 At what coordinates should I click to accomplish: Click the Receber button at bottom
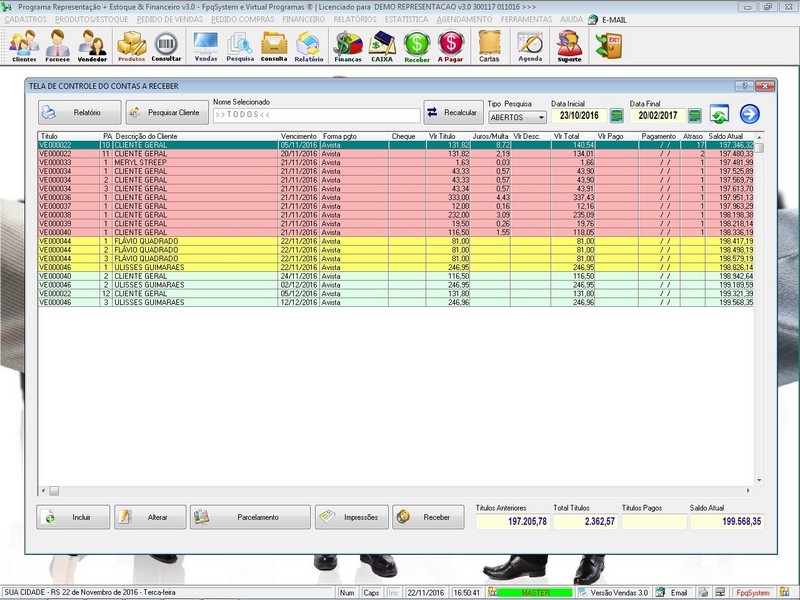click(428, 517)
